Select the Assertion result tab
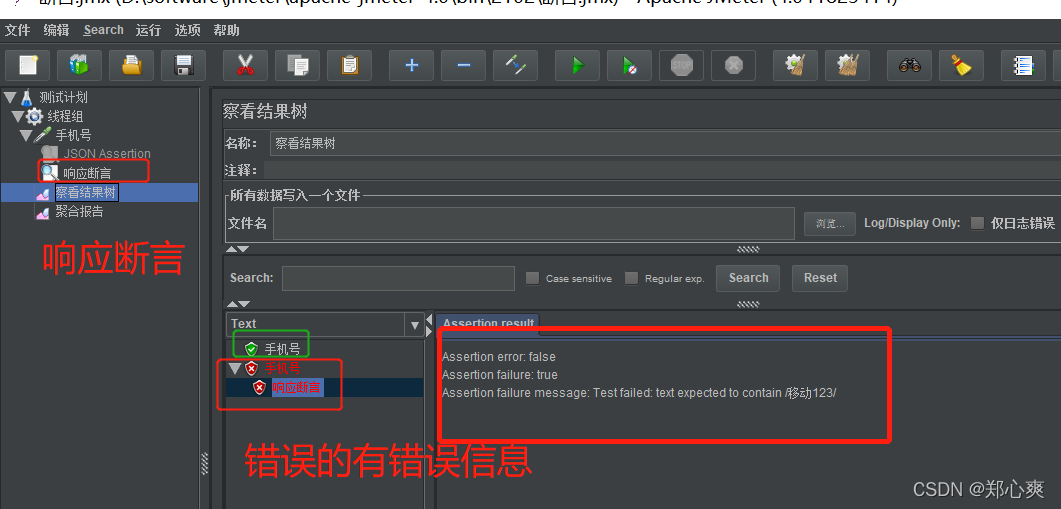The height and width of the screenshot is (509, 1061). (x=488, y=324)
